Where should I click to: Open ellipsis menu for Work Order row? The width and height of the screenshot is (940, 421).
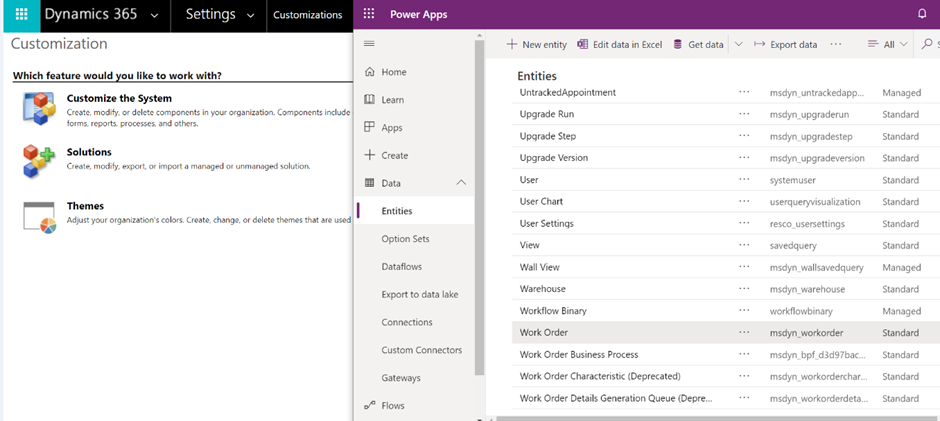pos(745,332)
